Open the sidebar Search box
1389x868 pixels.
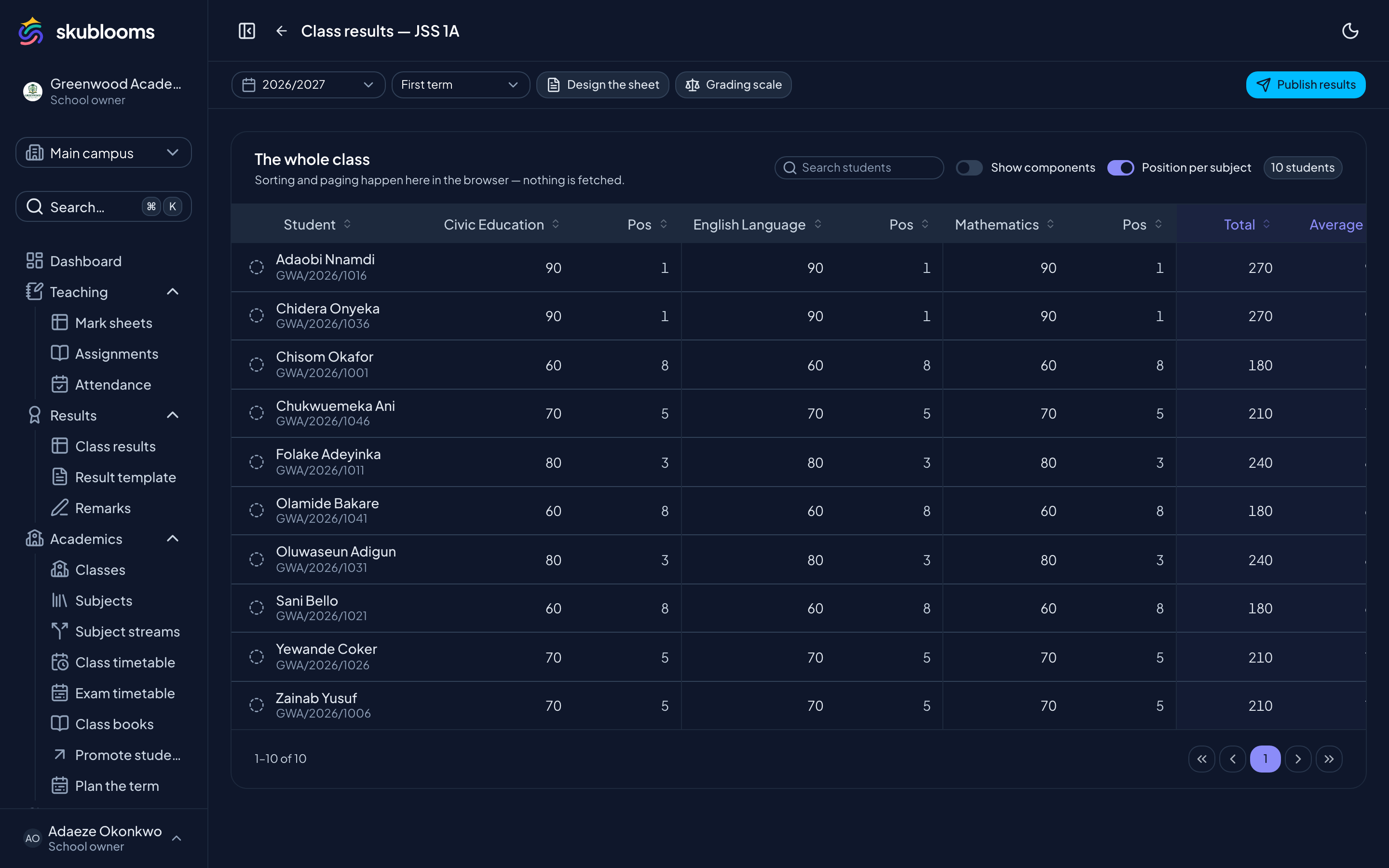coord(103,207)
